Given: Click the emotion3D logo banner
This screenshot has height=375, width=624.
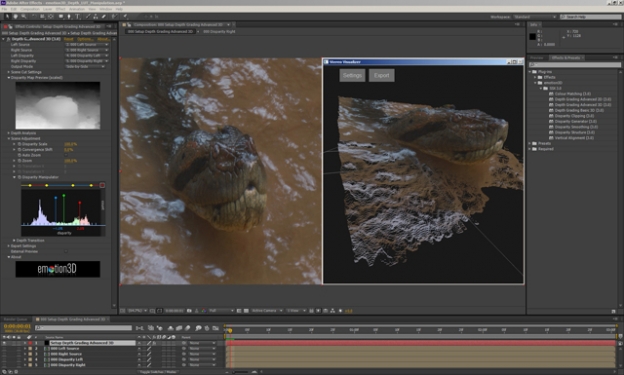Looking at the screenshot, I should coord(58,269).
